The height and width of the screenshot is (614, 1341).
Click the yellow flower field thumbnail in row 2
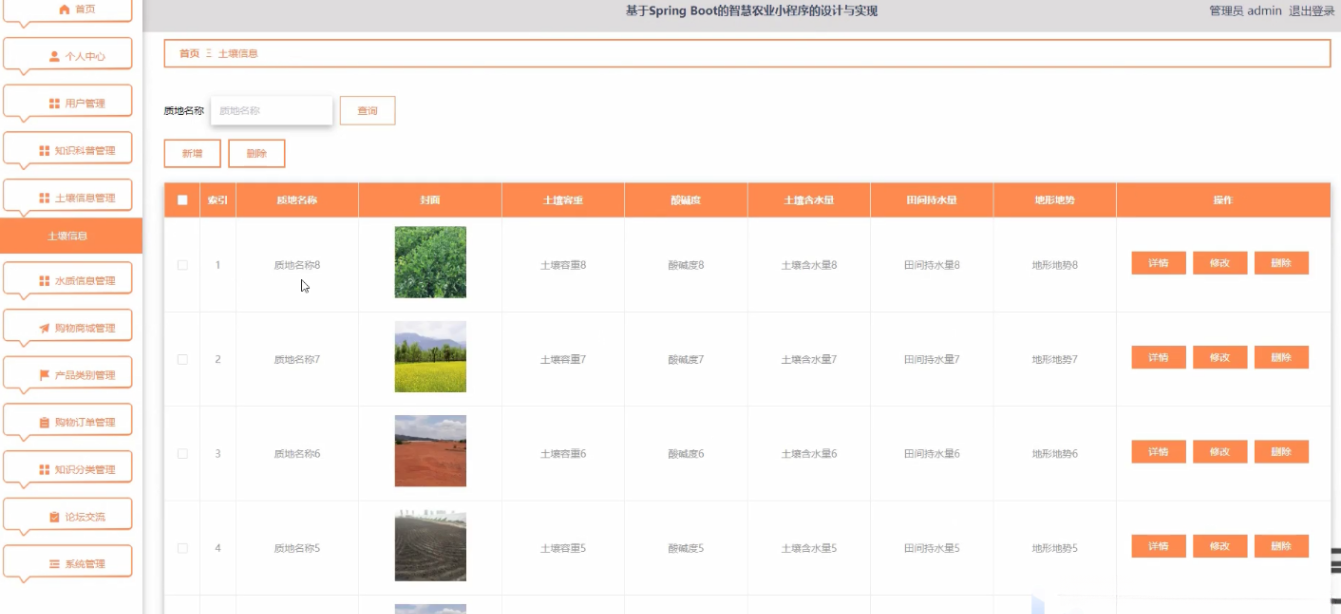[430, 357]
